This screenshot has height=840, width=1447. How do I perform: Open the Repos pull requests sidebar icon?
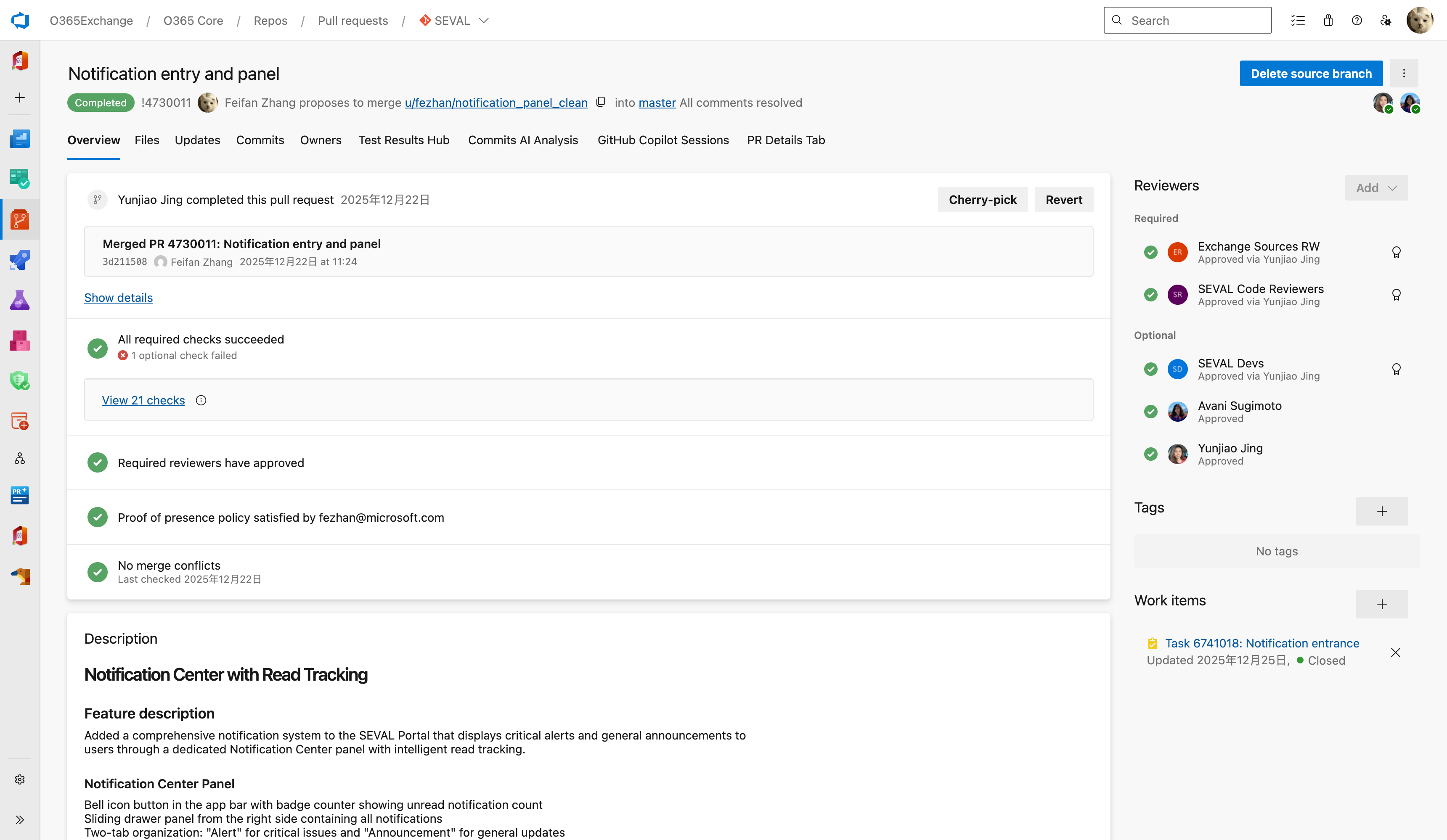point(20,220)
